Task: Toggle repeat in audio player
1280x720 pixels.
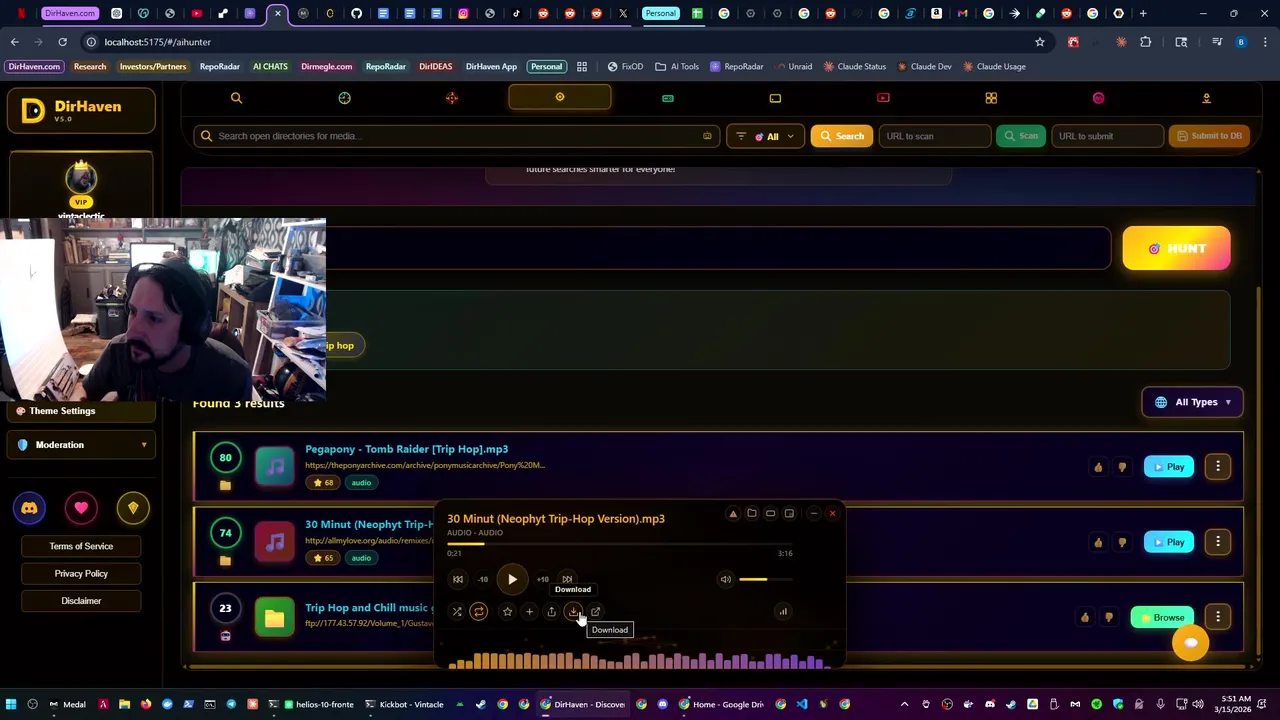Action: coord(479,612)
